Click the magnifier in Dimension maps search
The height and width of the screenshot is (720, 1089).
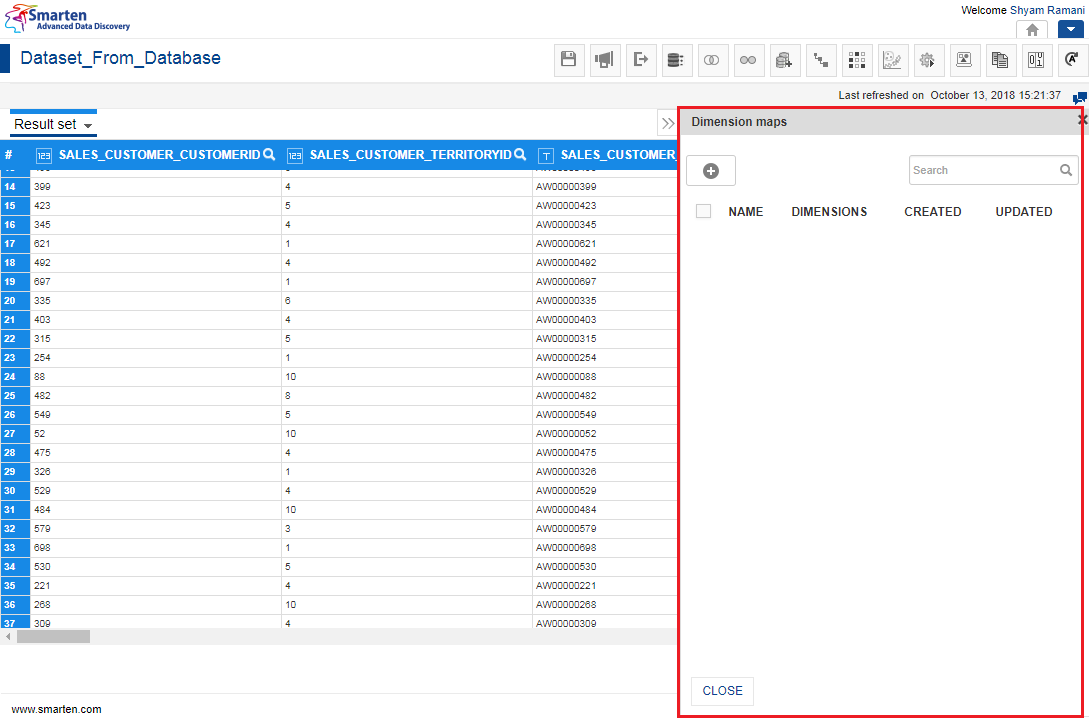[x=1065, y=170]
